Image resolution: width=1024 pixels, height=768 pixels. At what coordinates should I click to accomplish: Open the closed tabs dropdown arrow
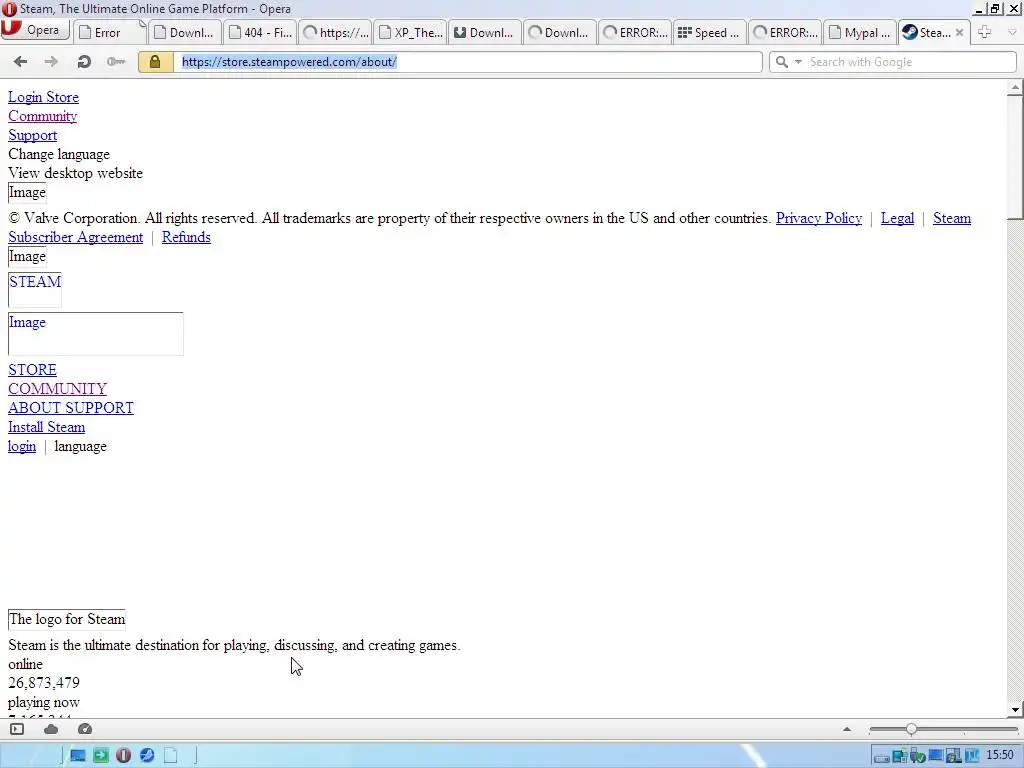(x=1013, y=32)
